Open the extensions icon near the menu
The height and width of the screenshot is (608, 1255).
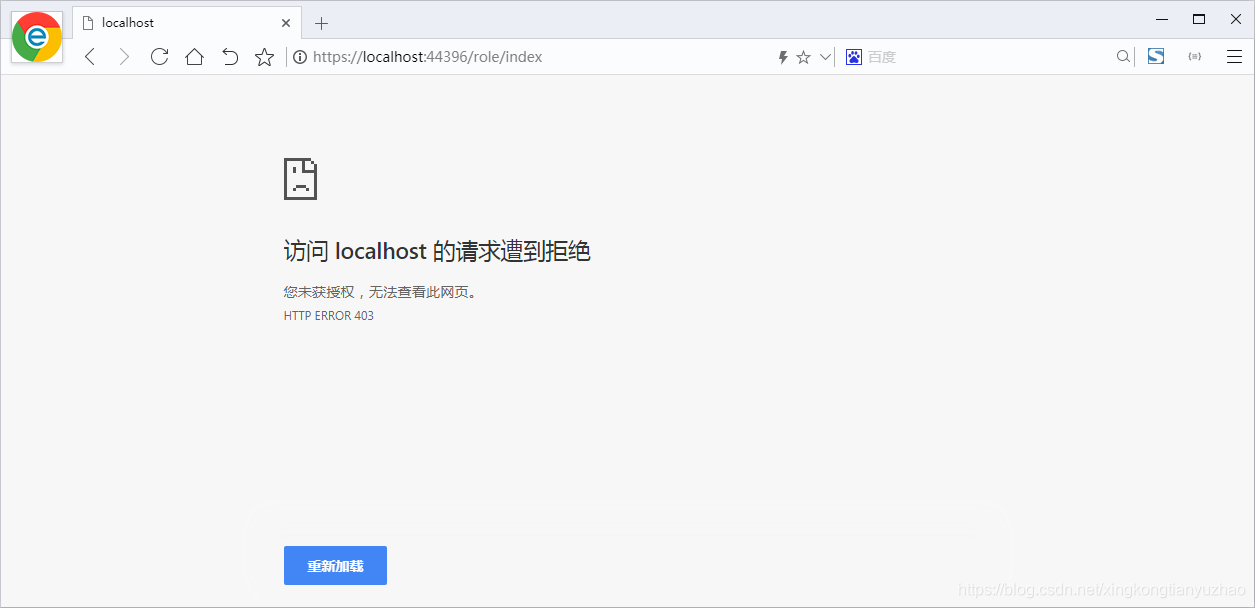1194,57
